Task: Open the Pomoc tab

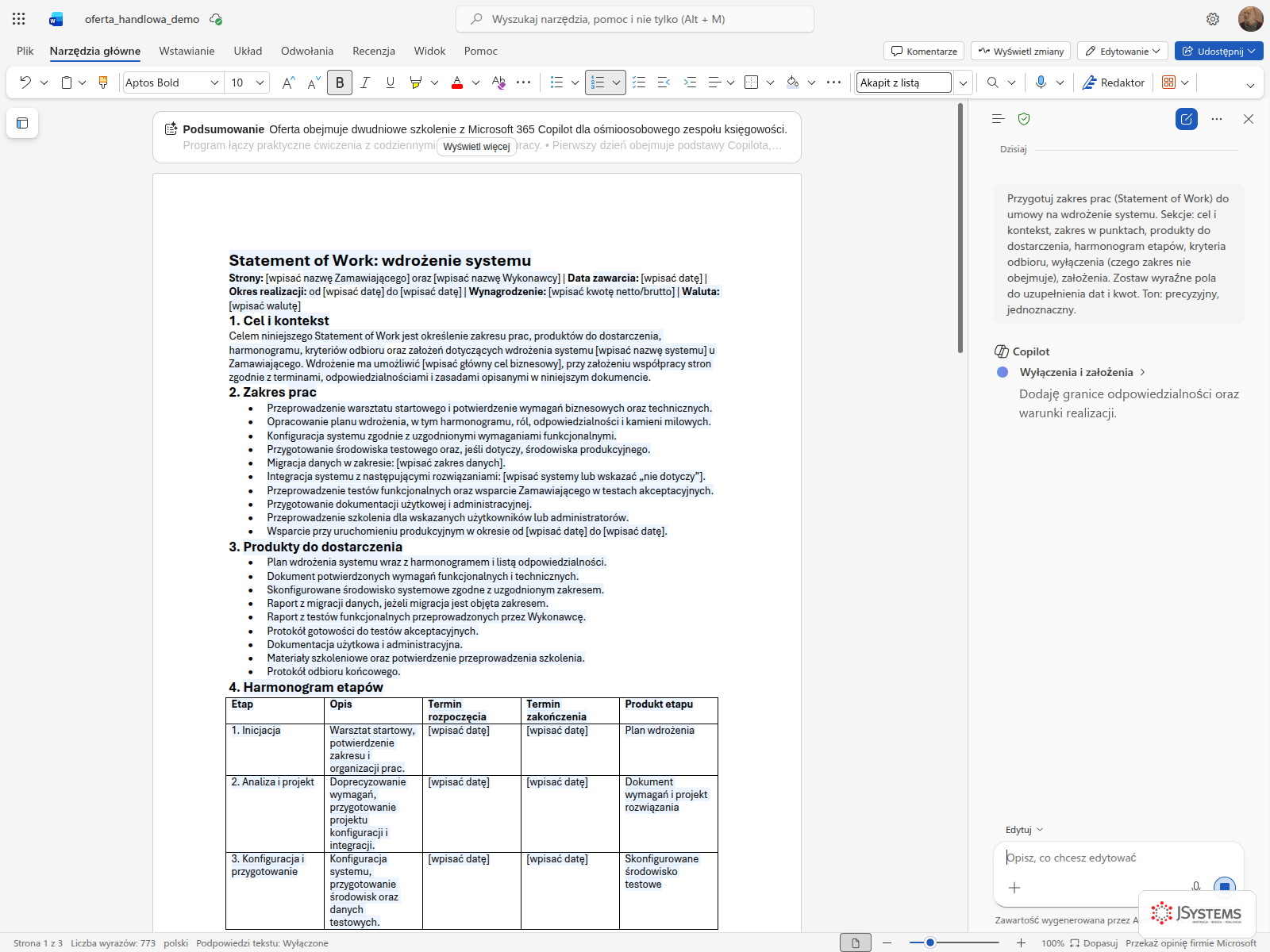Action: [x=481, y=51]
